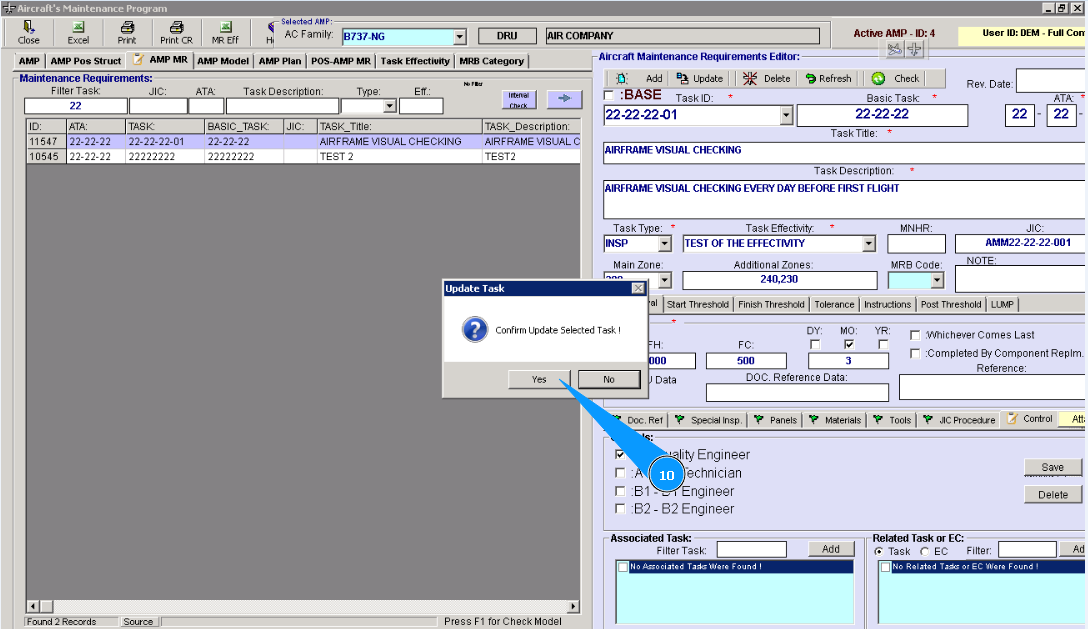Select task row 10545 TEST 2
The width and height of the screenshot is (1088, 630).
point(303,157)
